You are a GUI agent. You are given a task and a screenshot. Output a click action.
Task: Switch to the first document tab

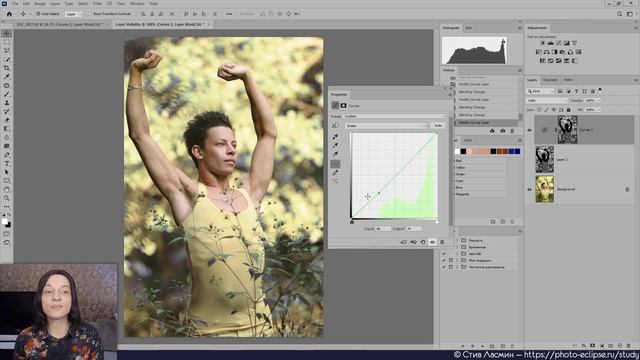click(60, 24)
